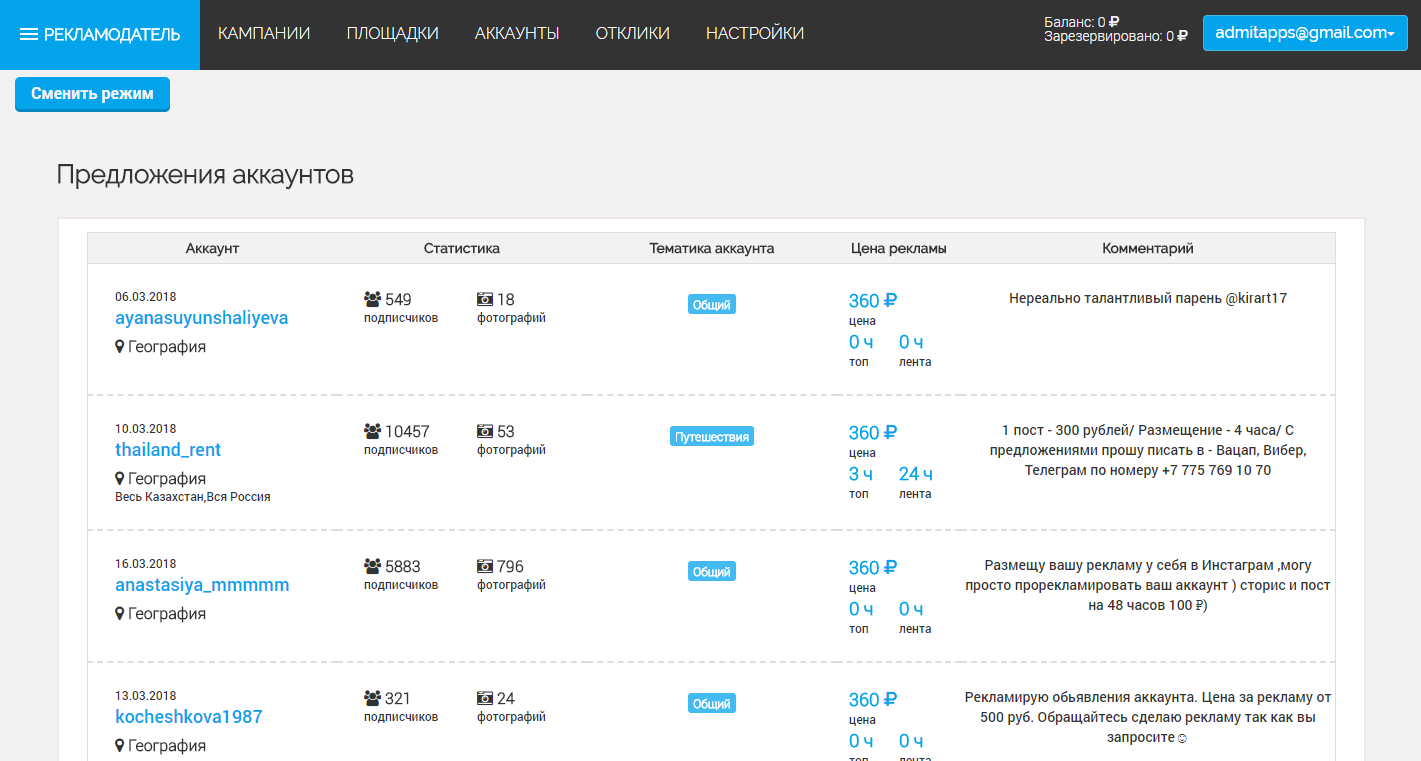Screen dimensions: 1421x761
Task: Open admitapps@gmail.com account dropdown
Action: [1304, 33]
